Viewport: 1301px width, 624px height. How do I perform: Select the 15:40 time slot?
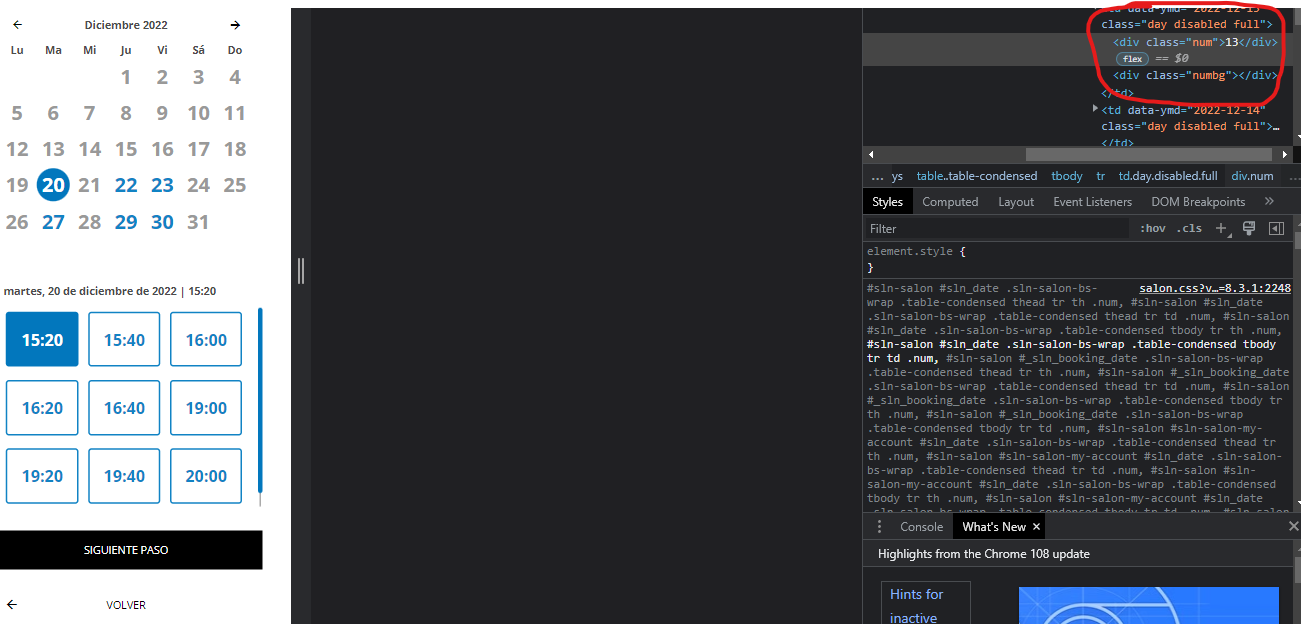(124, 339)
